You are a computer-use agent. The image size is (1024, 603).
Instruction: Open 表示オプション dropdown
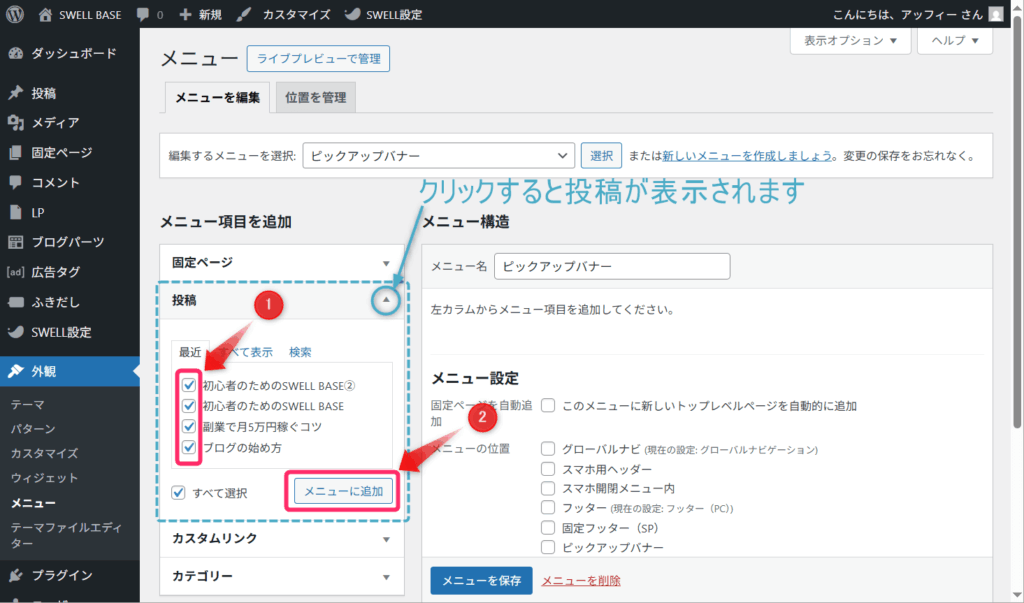[850, 41]
